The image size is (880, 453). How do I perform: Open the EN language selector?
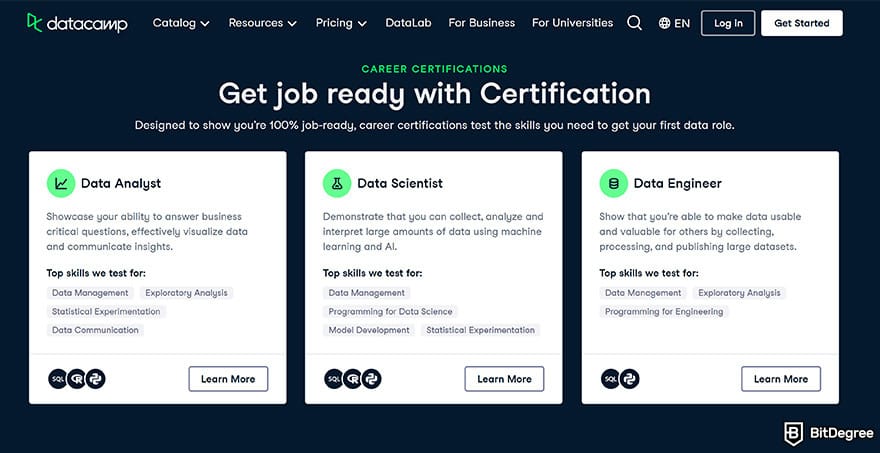[674, 23]
